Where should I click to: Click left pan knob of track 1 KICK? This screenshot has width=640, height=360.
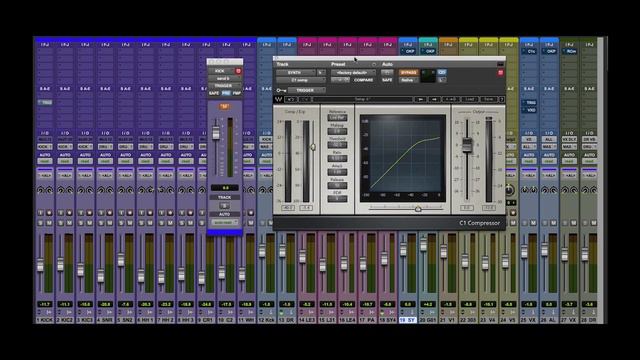pyautogui.click(x=40, y=190)
